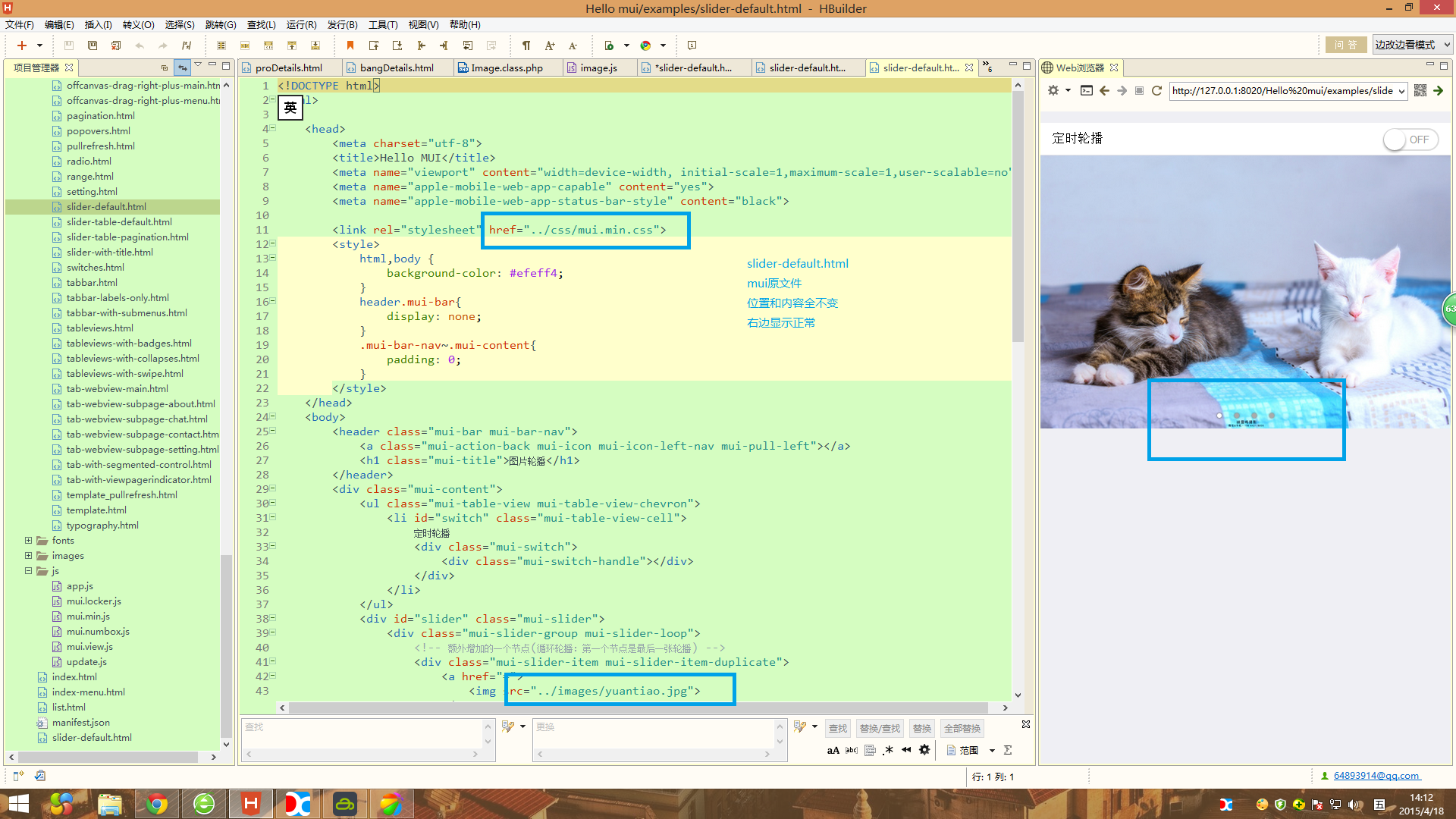Toggle the regular expression .* search option
Image resolution: width=1456 pixels, height=819 pixels.
click(888, 750)
